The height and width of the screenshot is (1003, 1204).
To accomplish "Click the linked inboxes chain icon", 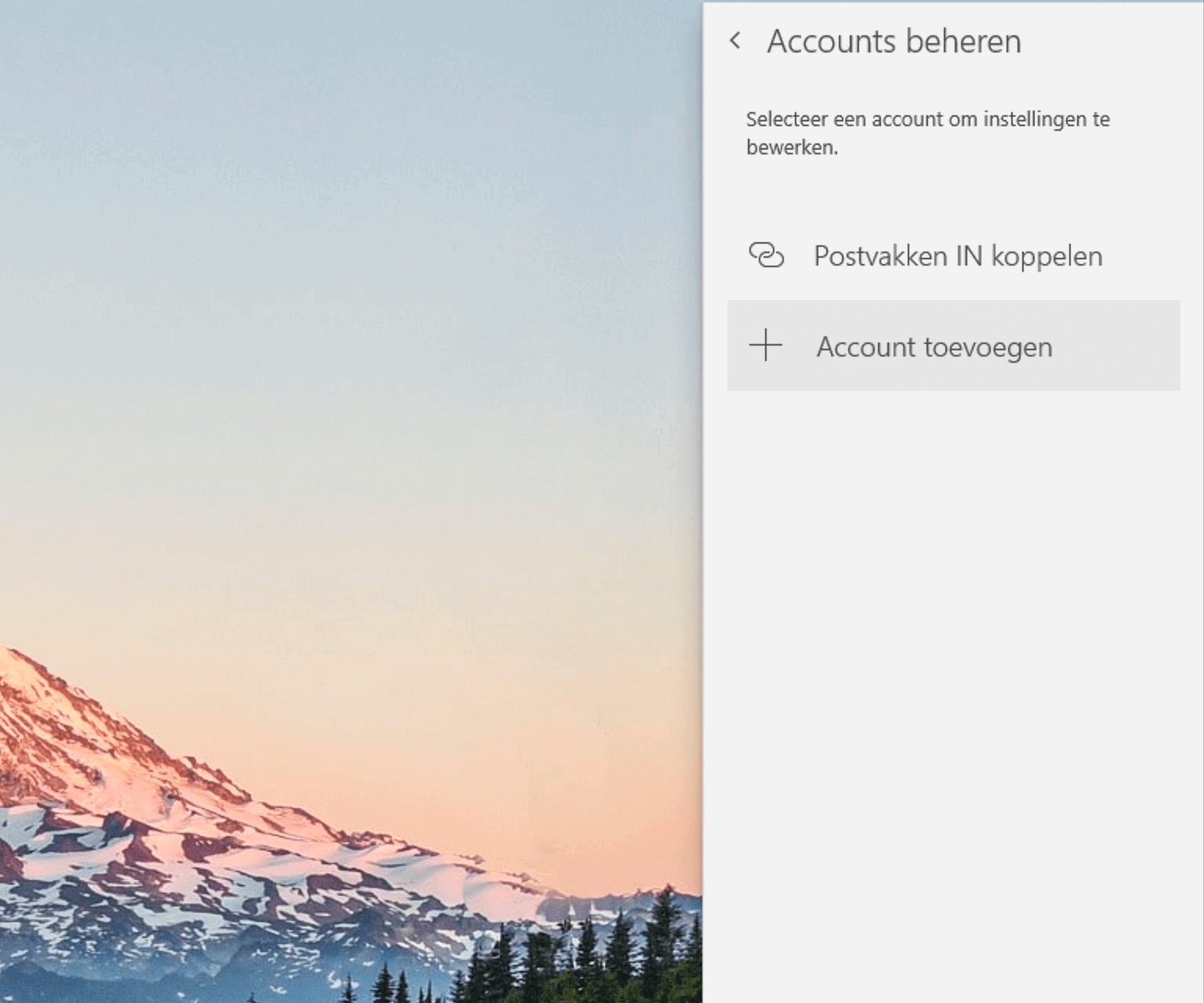I will click(x=766, y=255).
